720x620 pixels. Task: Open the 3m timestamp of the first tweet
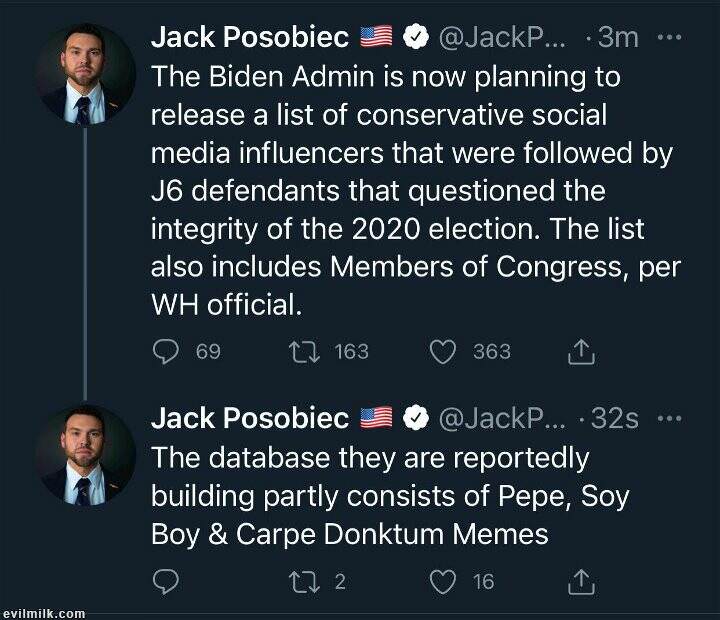point(617,37)
